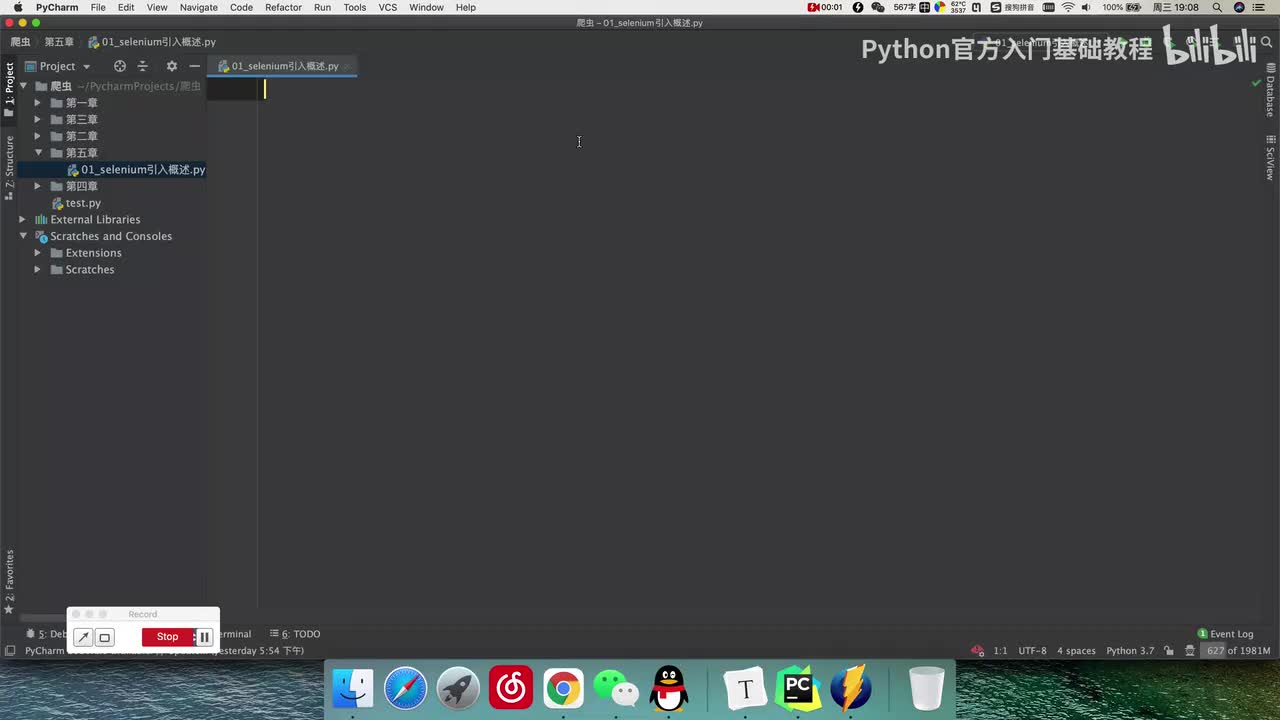The height and width of the screenshot is (720, 1280).
Task: Open the Event Log
Action: (x=1225, y=634)
